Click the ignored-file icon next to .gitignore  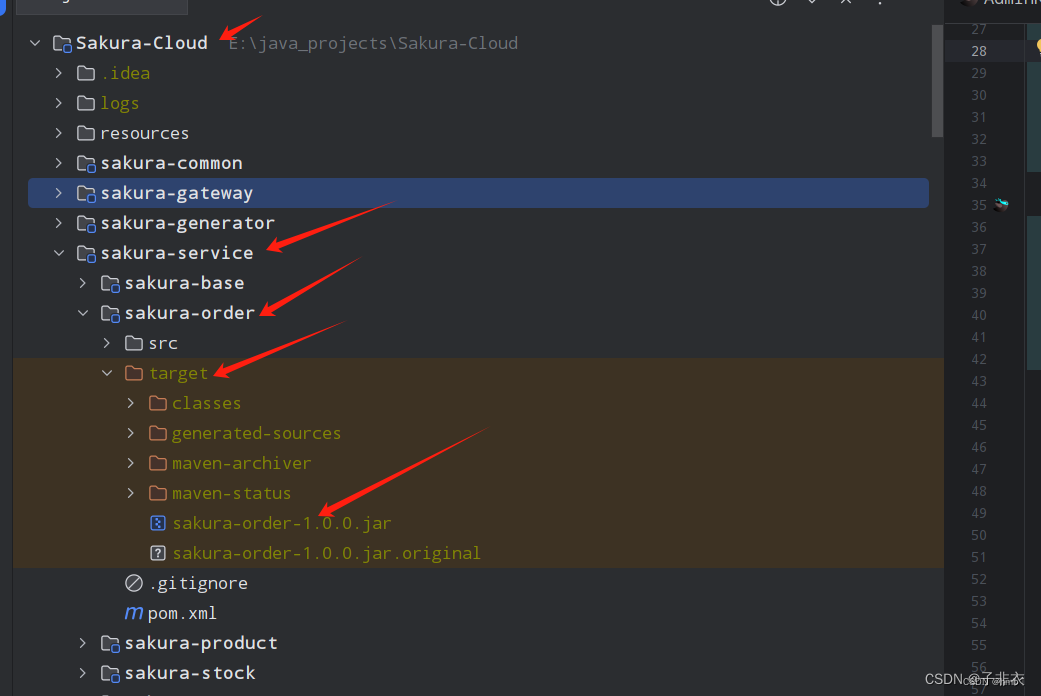coord(133,583)
